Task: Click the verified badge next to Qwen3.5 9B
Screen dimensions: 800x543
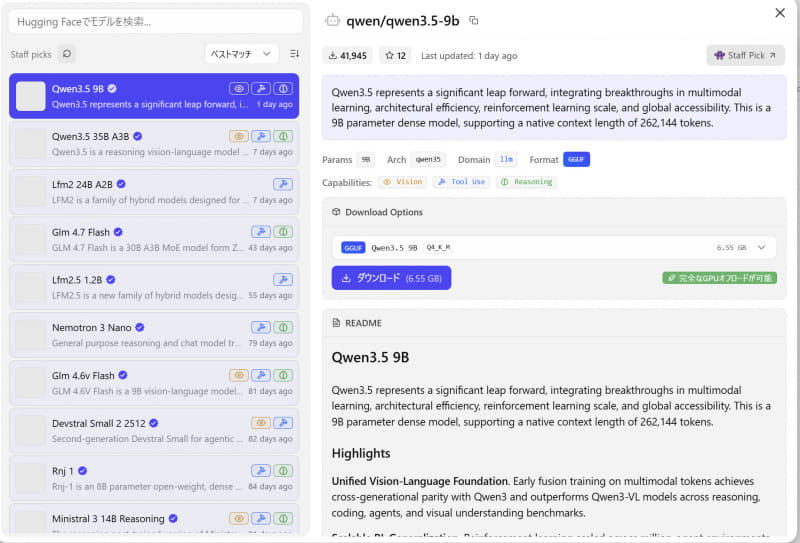Action: click(x=112, y=88)
